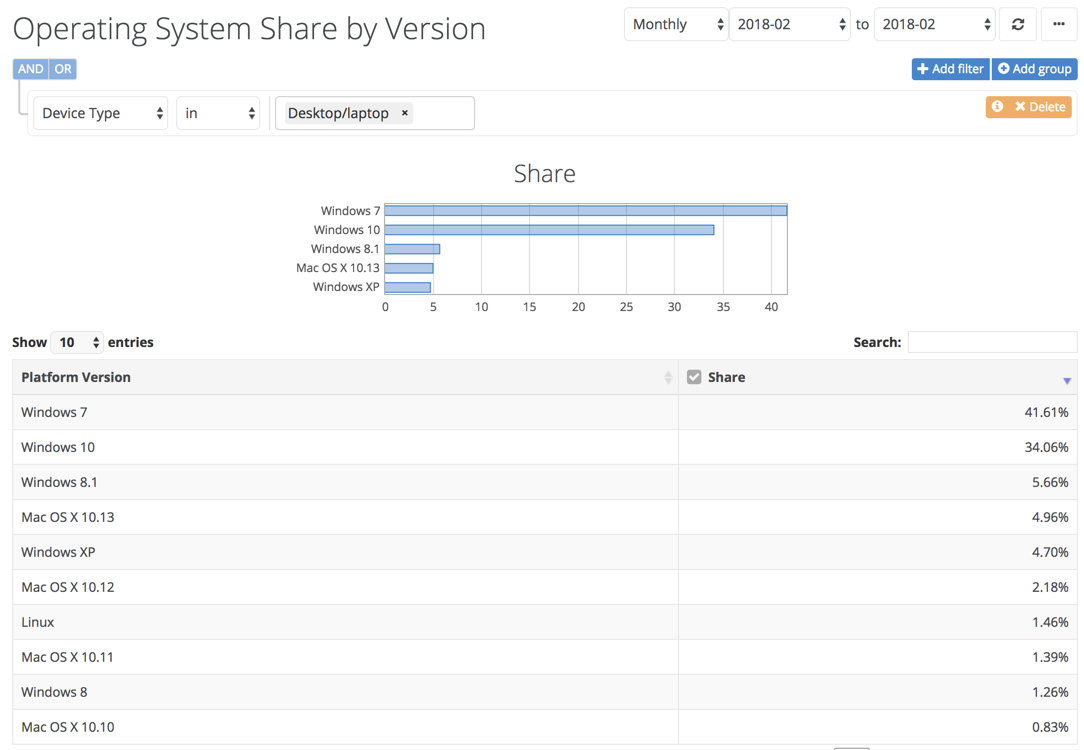Switch the filter logic to OR
The width and height of the screenshot is (1084, 750).
(62, 68)
